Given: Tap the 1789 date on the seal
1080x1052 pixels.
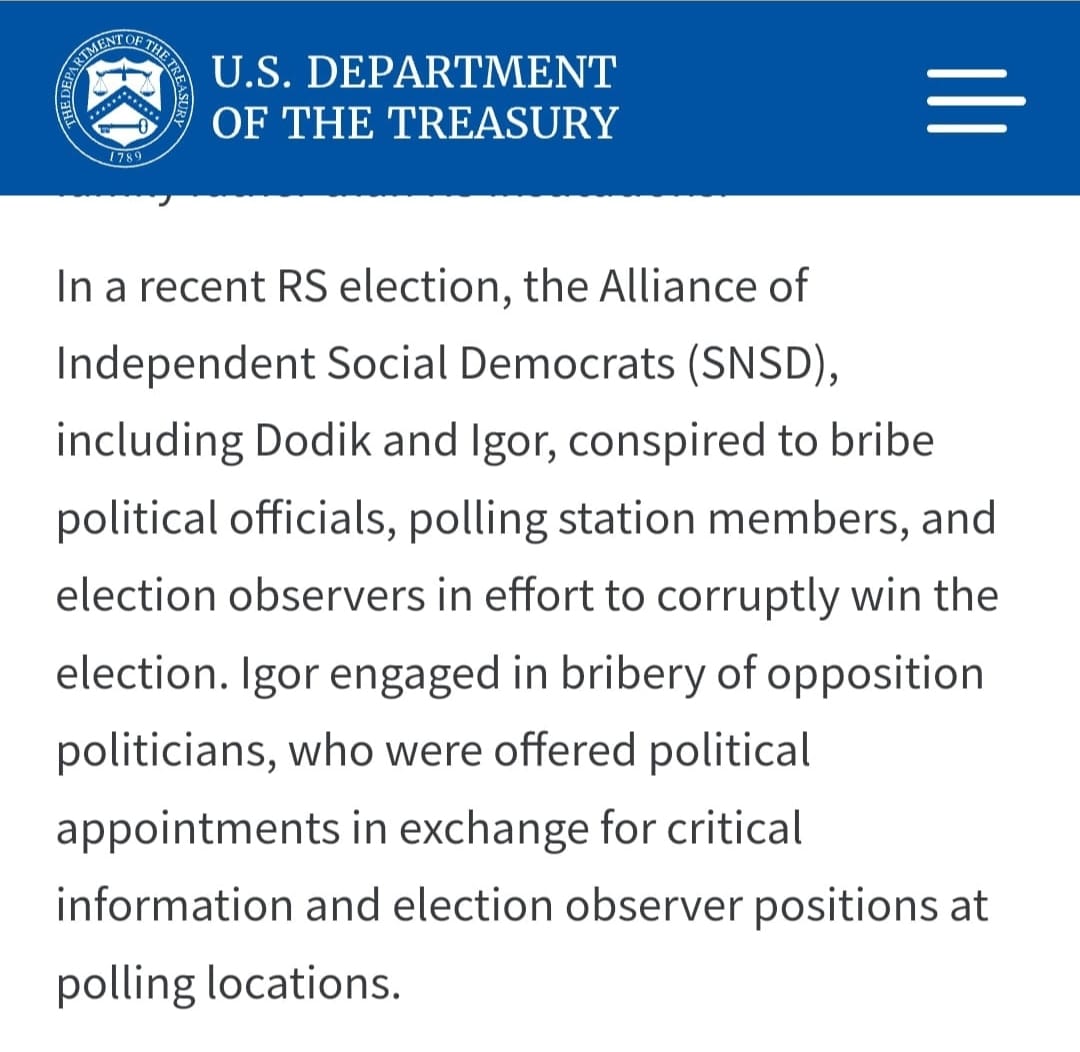Looking at the screenshot, I should coord(125,156).
